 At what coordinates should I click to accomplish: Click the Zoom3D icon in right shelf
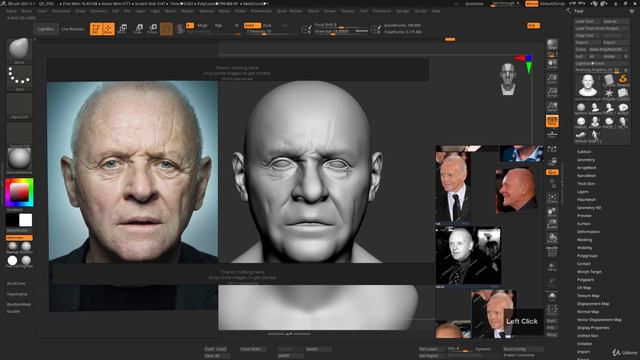pos(552,224)
